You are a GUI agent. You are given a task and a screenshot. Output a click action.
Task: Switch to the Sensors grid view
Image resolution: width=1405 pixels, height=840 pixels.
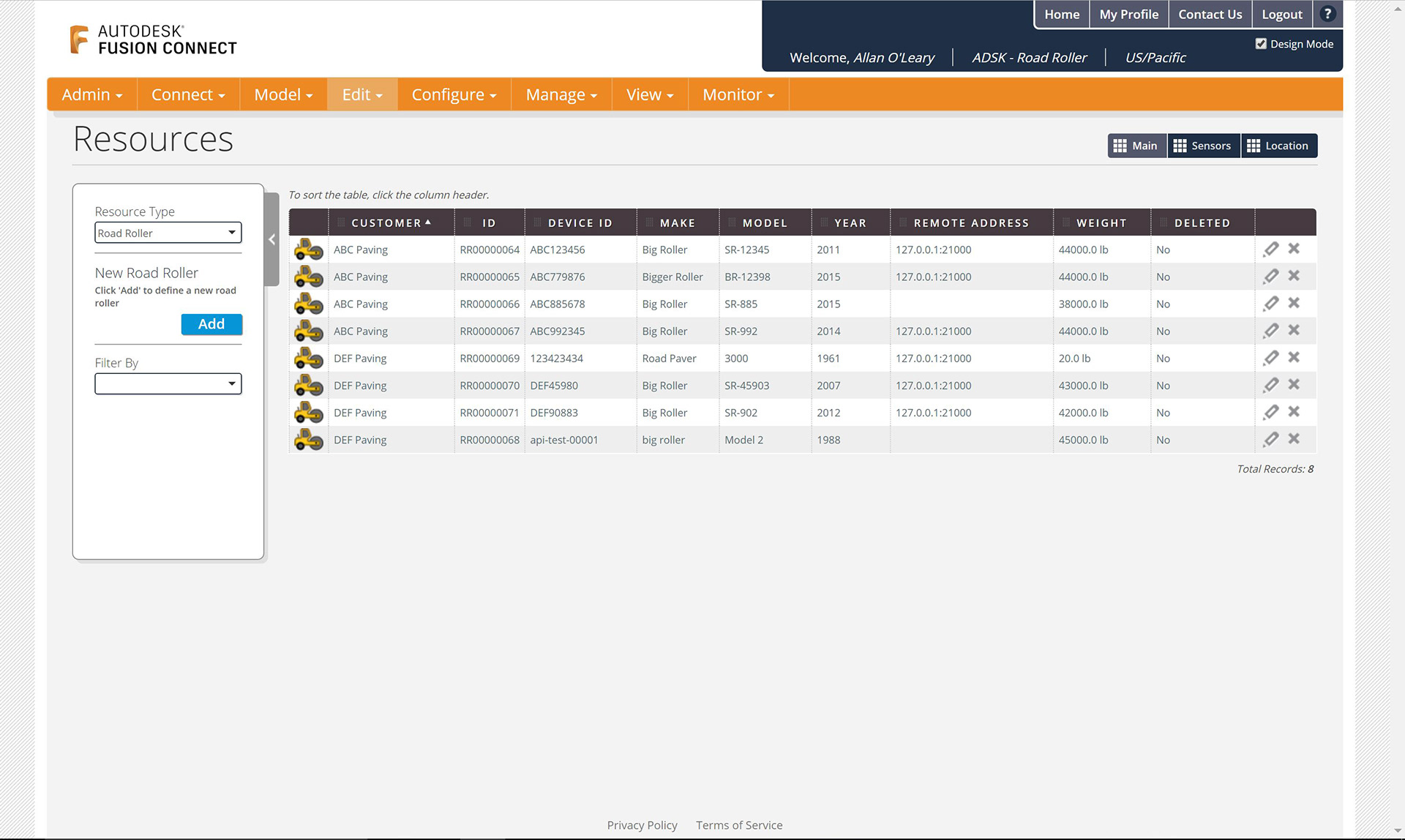tap(1202, 146)
